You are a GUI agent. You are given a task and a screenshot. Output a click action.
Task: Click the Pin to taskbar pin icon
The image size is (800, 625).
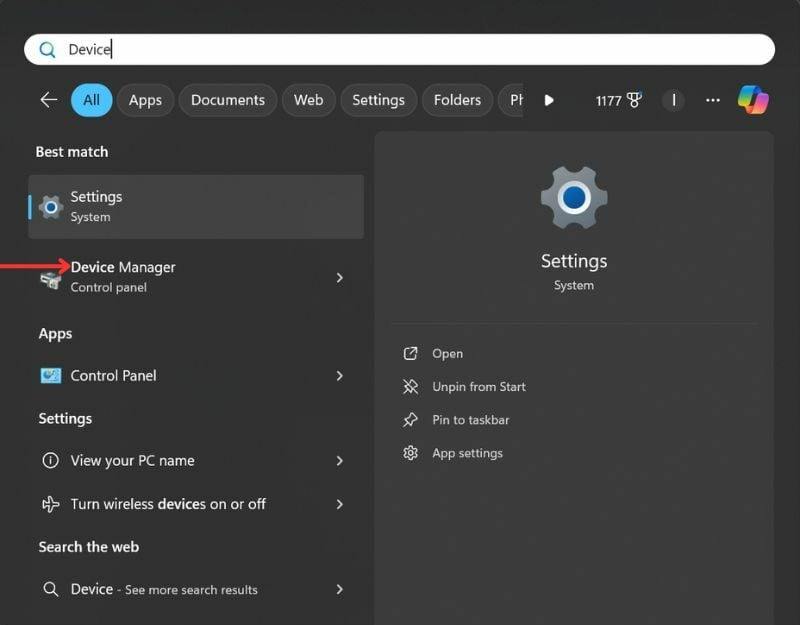click(x=411, y=420)
